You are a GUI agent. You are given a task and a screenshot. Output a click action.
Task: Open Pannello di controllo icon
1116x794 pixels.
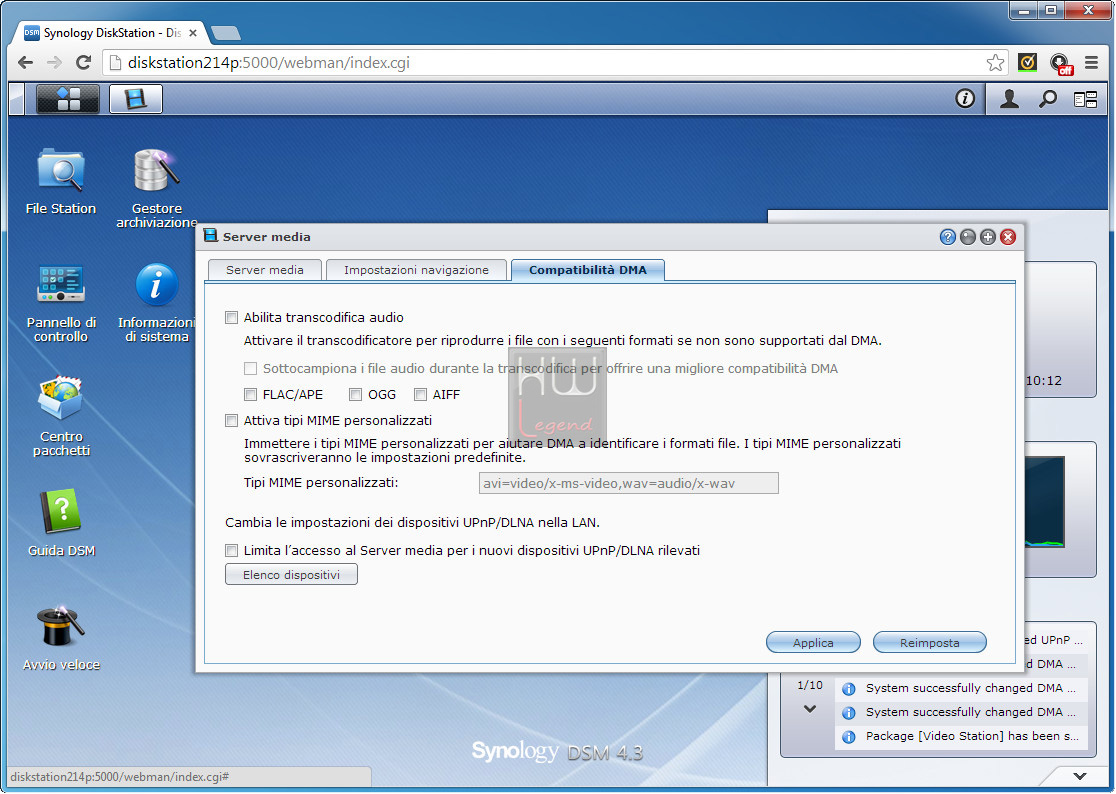61,303
